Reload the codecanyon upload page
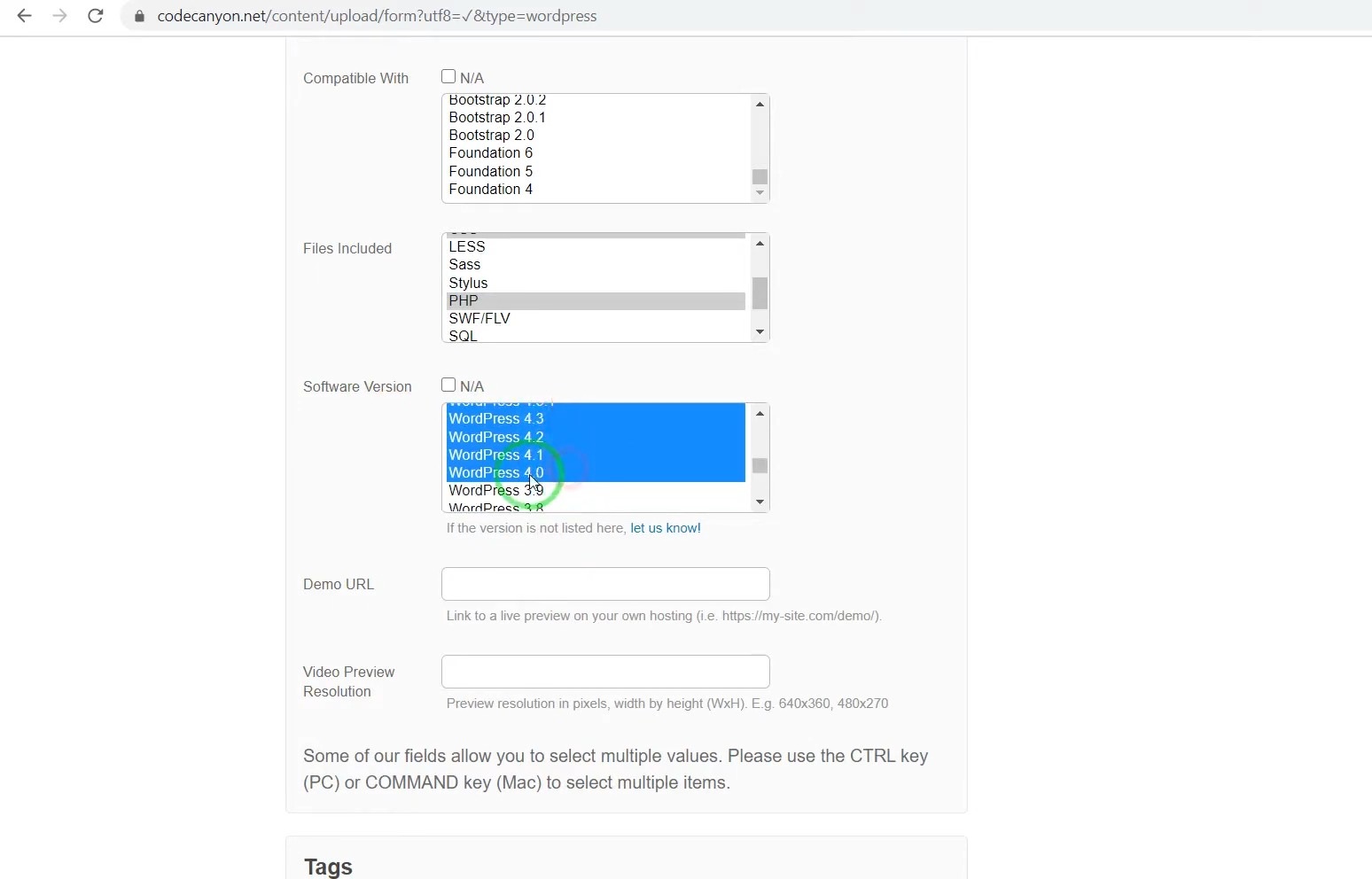The image size is (1372, 879). (95, 16)
